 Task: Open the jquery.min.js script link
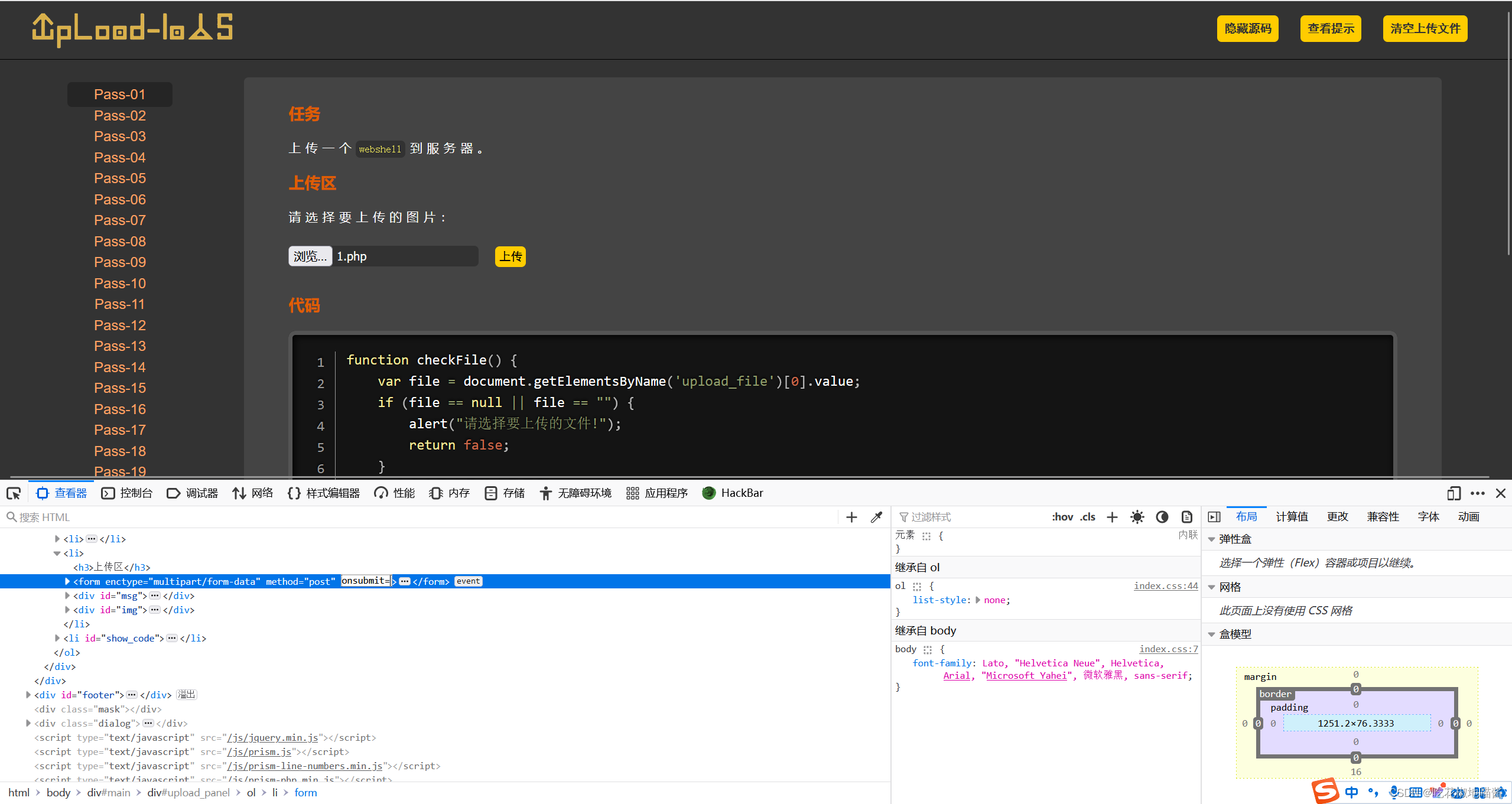pos(272,738)
